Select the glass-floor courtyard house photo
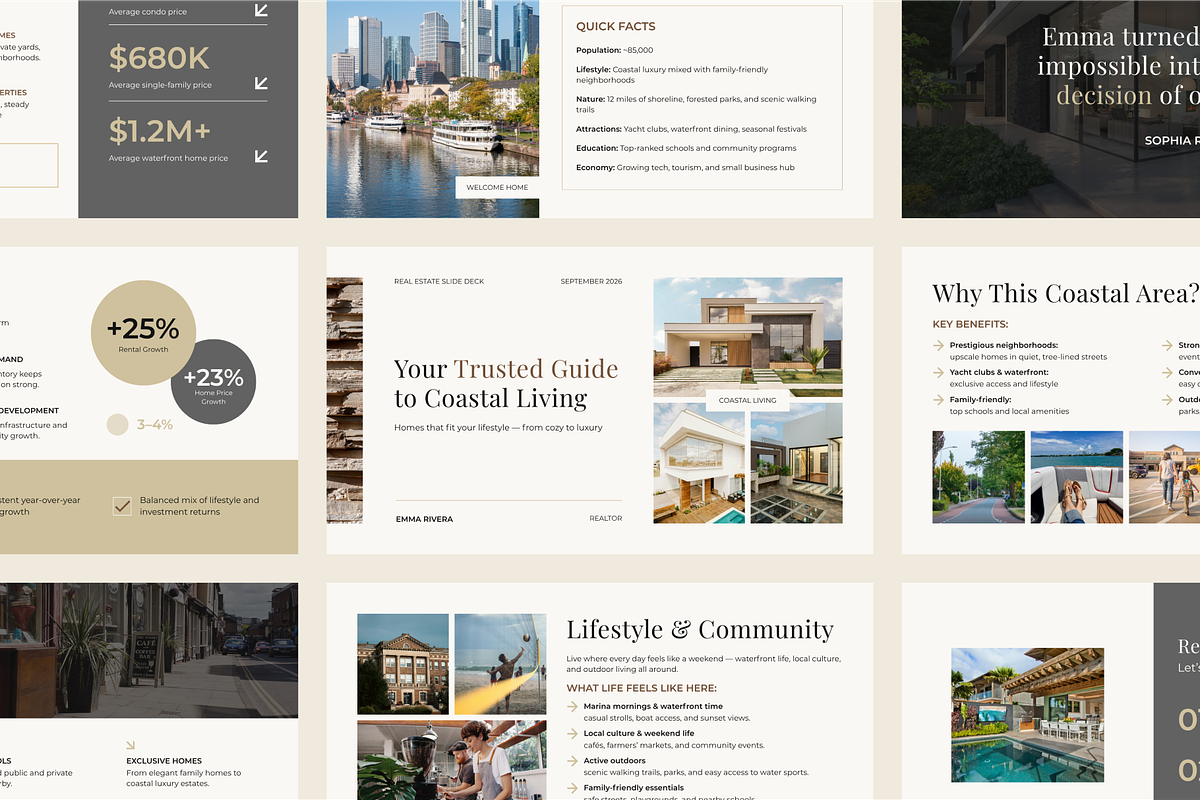This screenshot has width=1200, height=800. coord(797,463)
